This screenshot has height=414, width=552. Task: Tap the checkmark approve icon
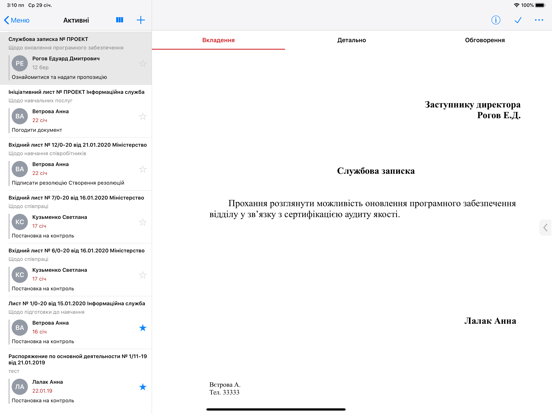[x=518, y=20]
